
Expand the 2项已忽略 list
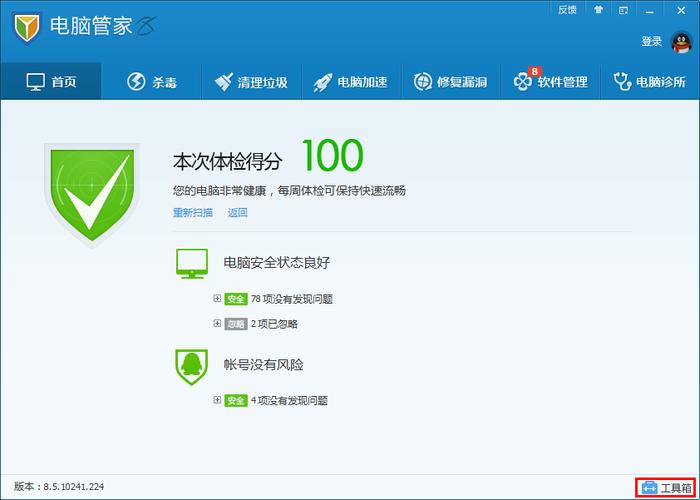pyautogui.click(x=217, y=323)
